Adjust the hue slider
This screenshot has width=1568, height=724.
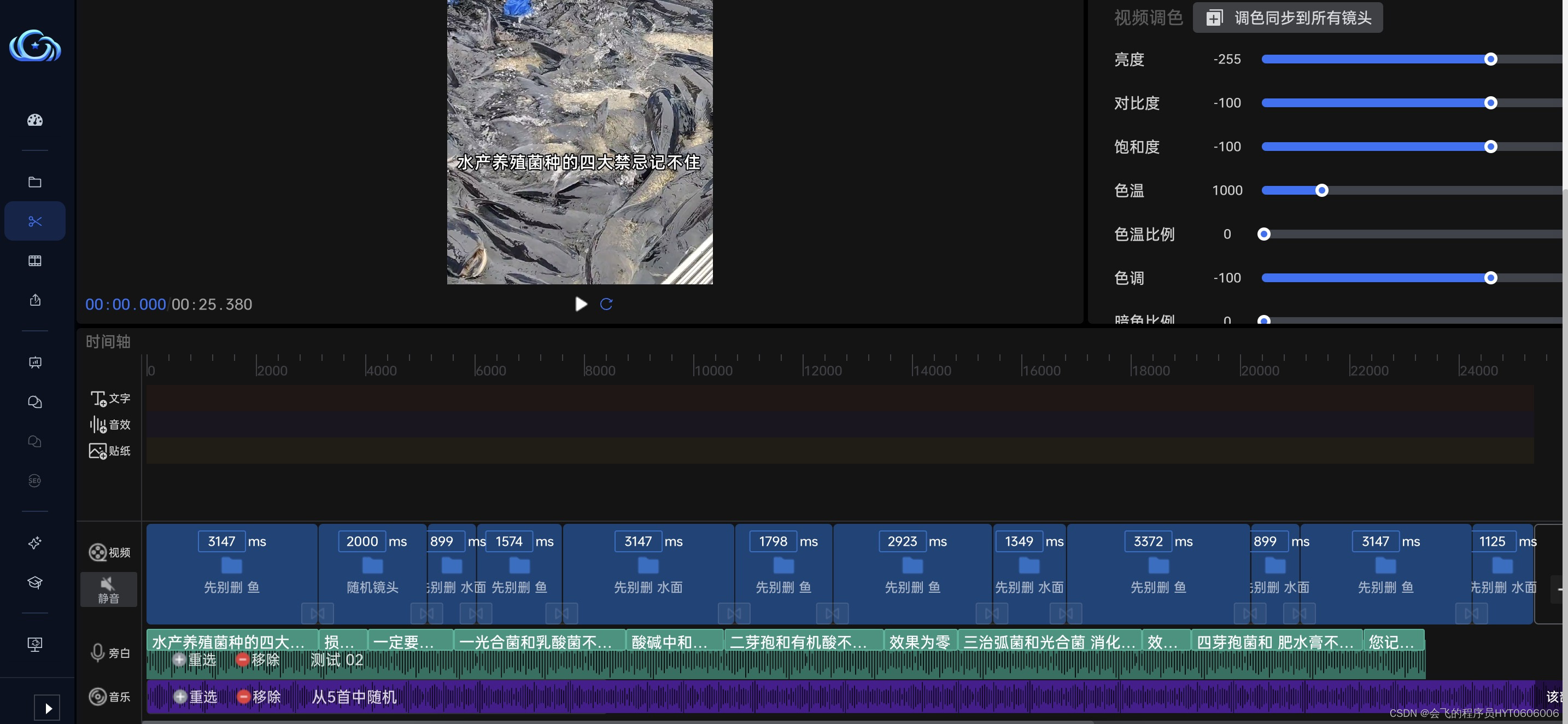point(1490,278)
